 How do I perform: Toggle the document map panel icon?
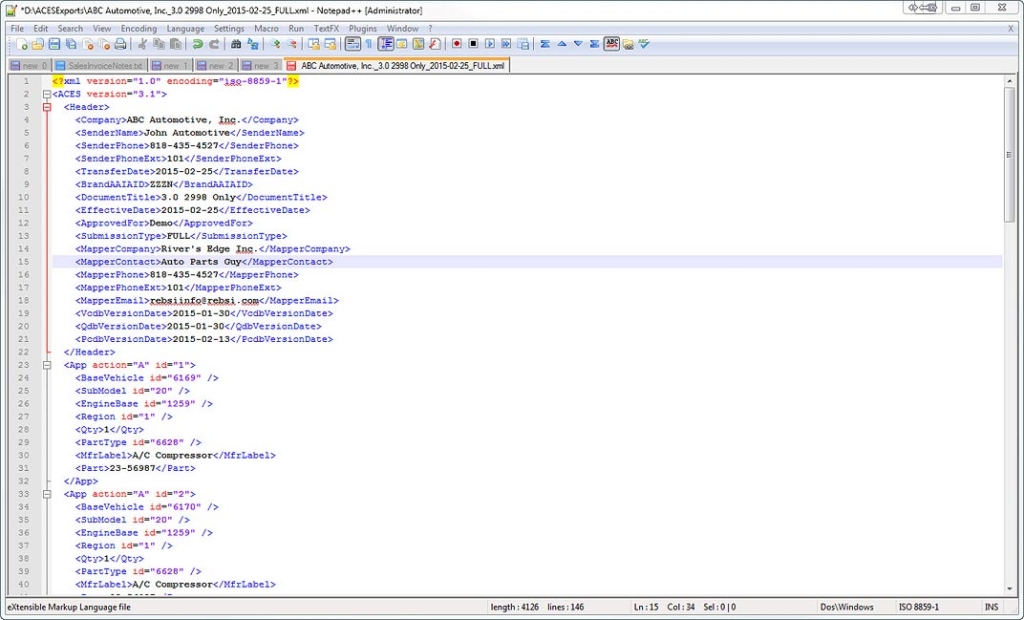click(x=418, y=44)
